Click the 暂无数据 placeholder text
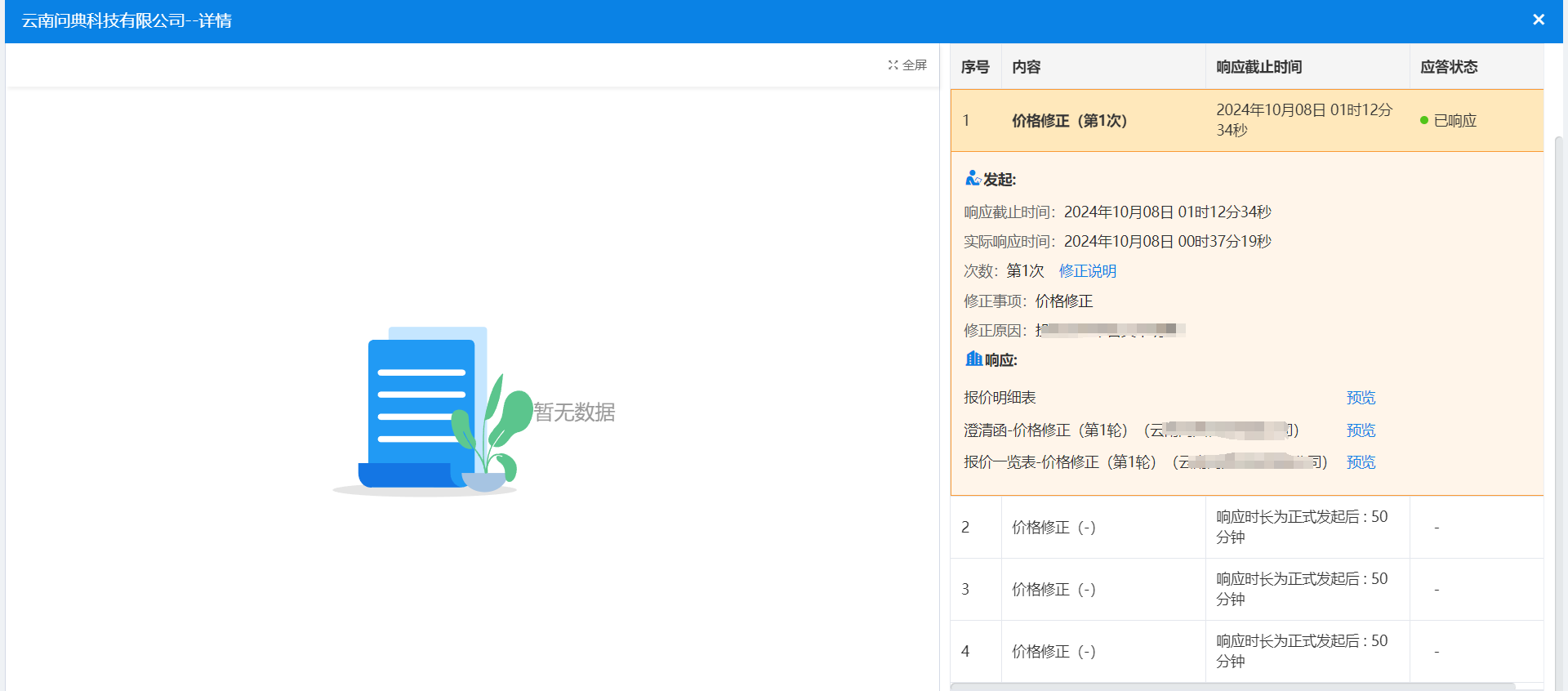Viewport: 1568px width, 691px height. 574,412
